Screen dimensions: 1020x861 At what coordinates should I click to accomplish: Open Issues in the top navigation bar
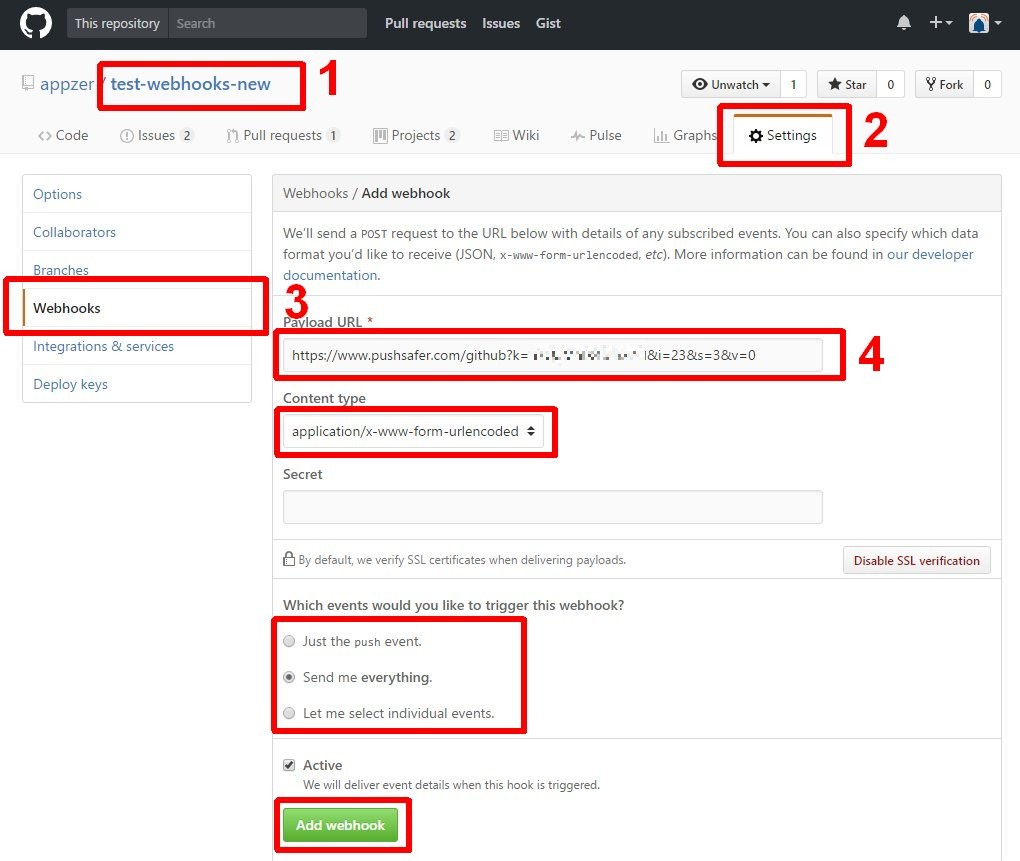pyautogui.click(x=501, y=23)
